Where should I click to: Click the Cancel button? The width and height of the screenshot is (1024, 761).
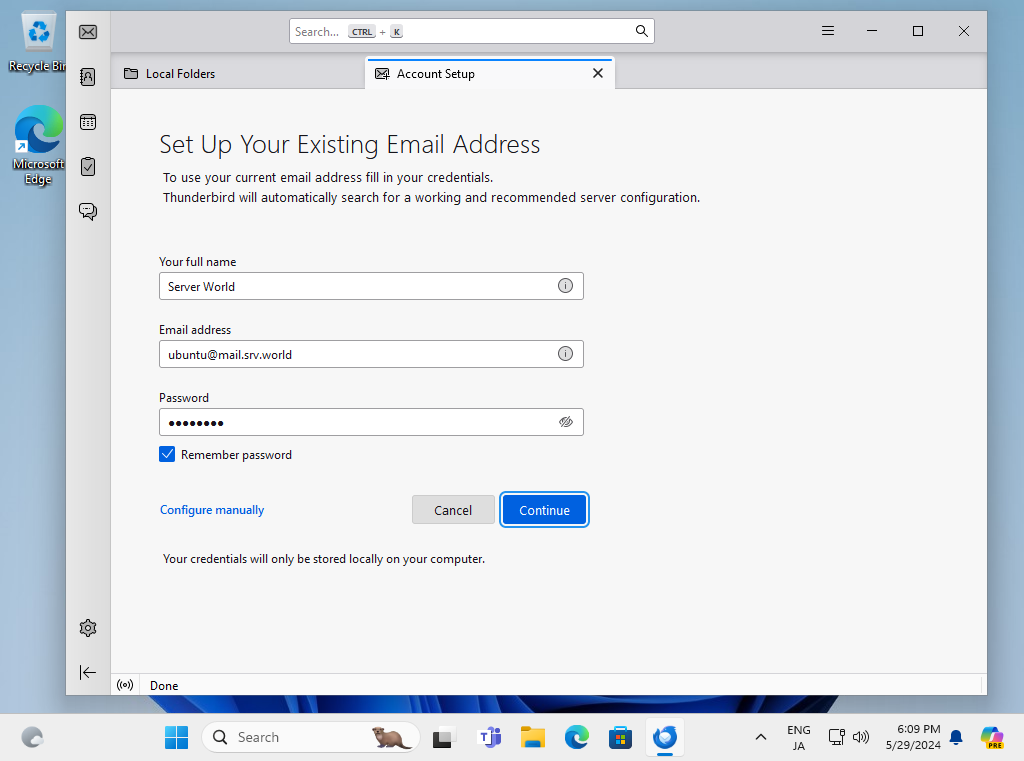[453, 510]
